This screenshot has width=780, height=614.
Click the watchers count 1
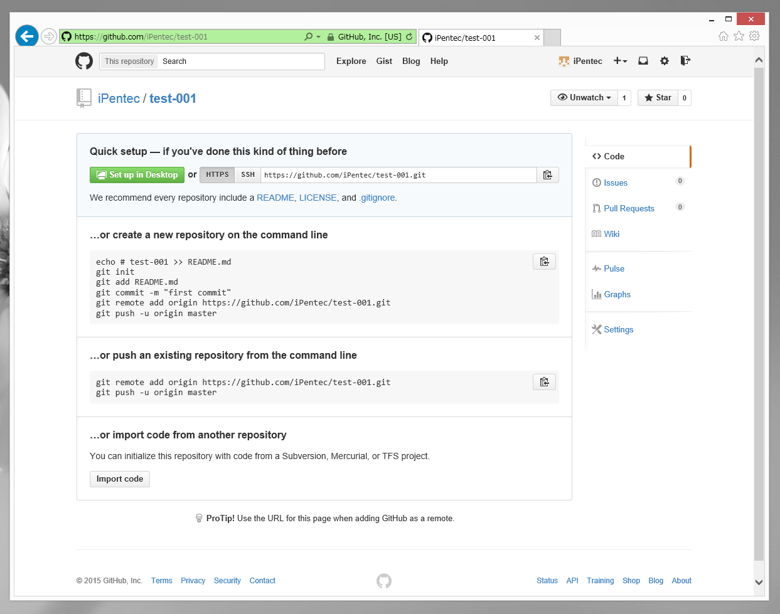pyautogui.click(x=624, y=98)
